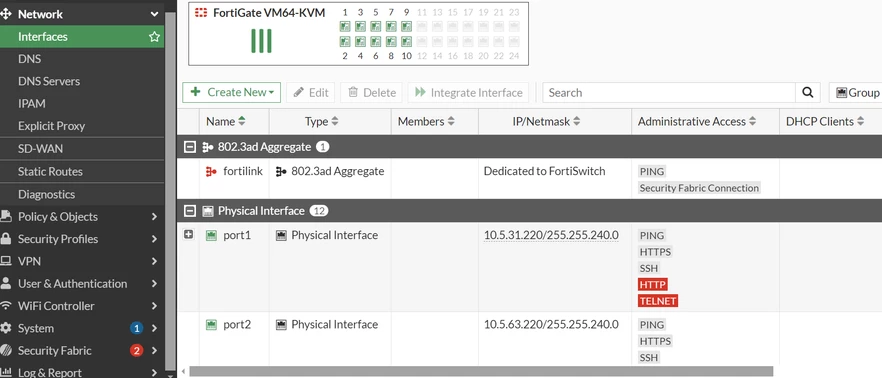Image resolution: width=882 pixels, height=378 pixels.
Task: Click port 1 on faceplate diagram
Action: (345, 26)
